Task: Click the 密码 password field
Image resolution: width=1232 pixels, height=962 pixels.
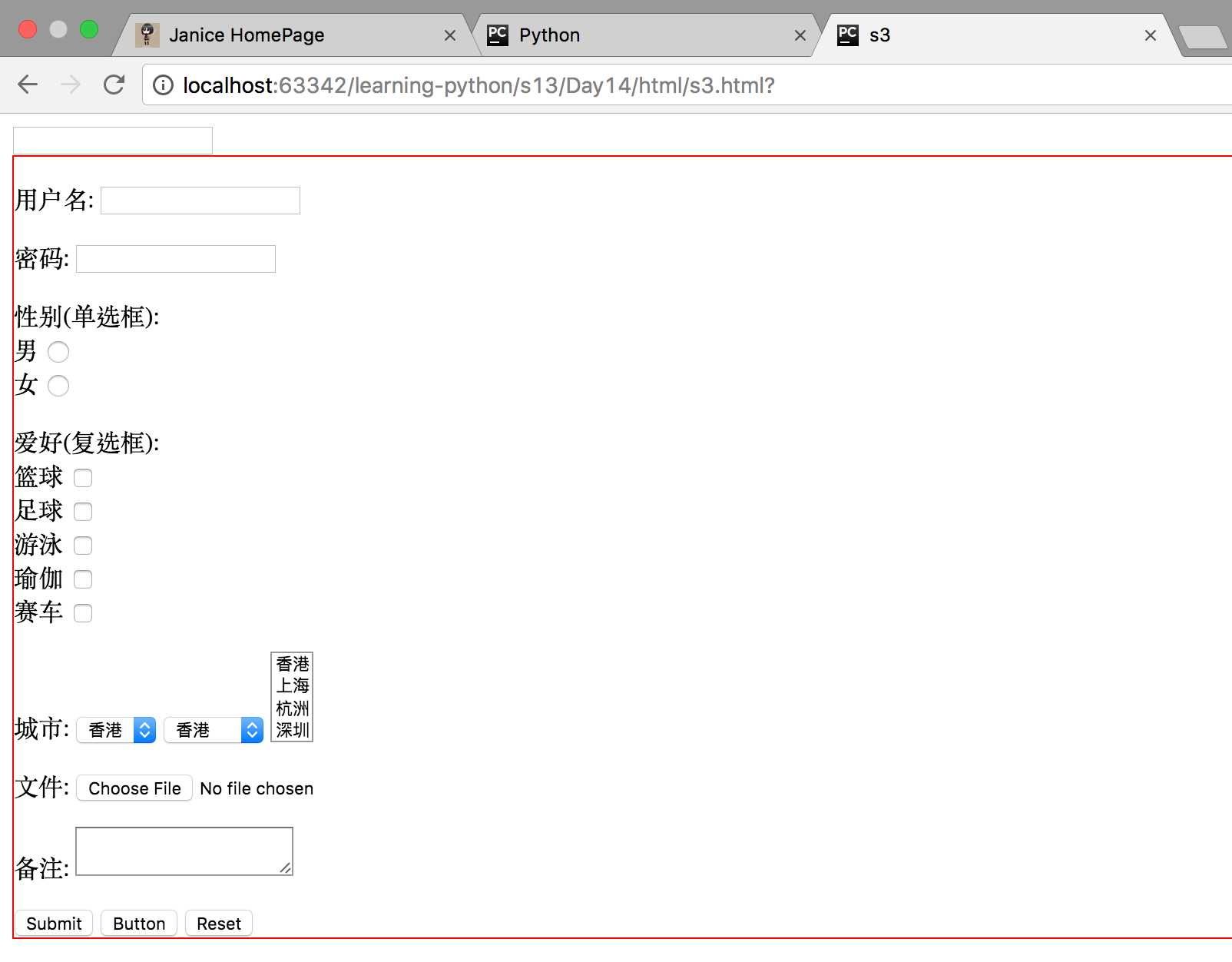Action: coord(176,259)
